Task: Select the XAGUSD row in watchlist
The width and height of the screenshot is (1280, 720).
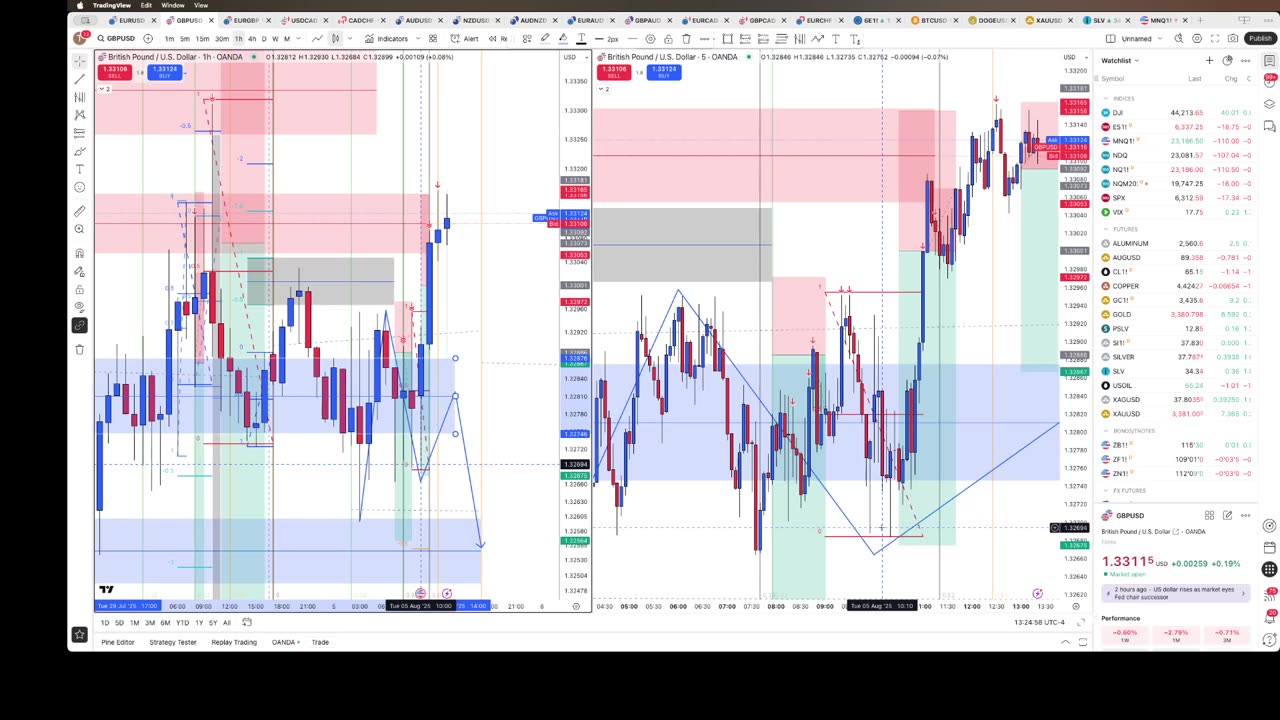Action: point(1176,400)
